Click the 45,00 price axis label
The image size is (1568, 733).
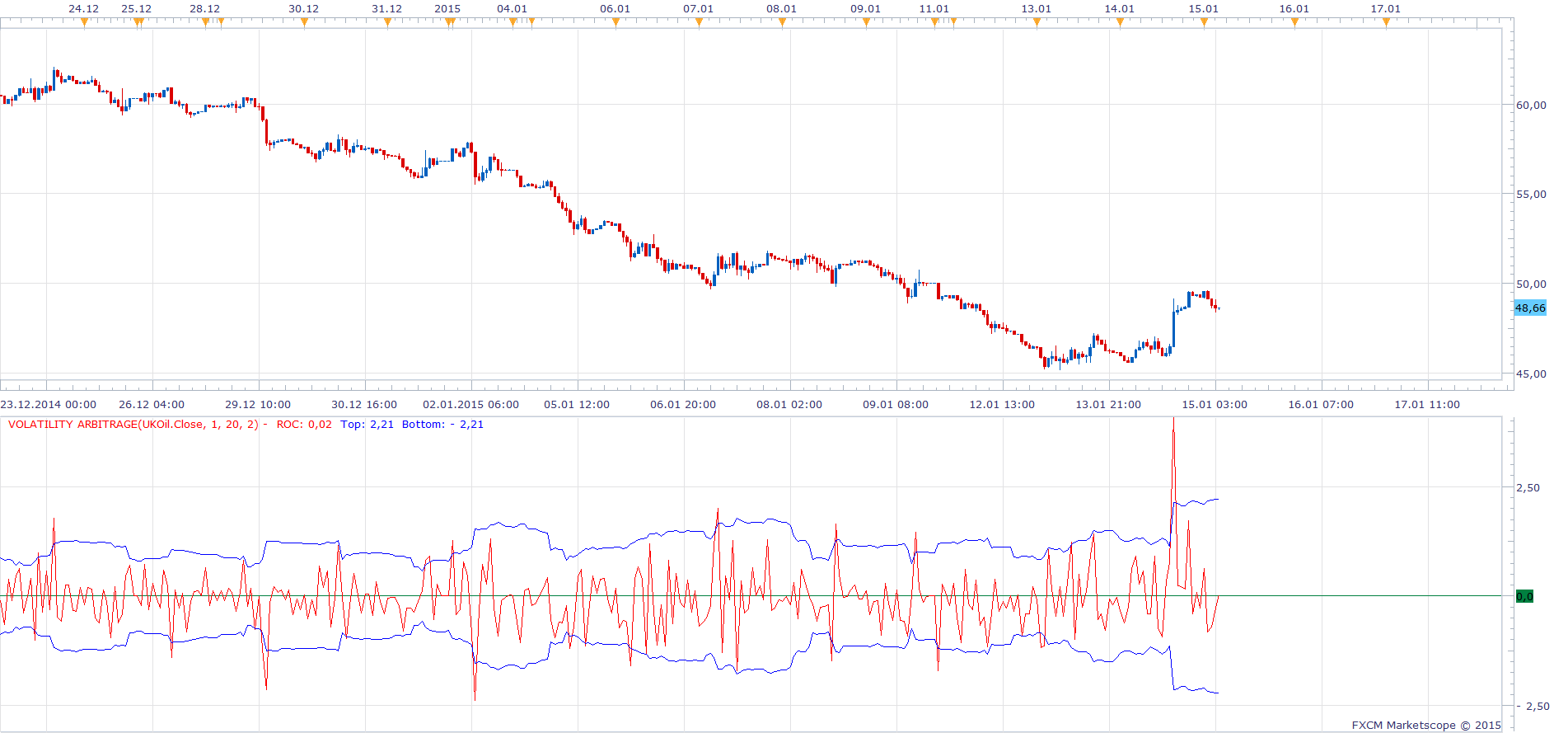tap(1531, 374)
